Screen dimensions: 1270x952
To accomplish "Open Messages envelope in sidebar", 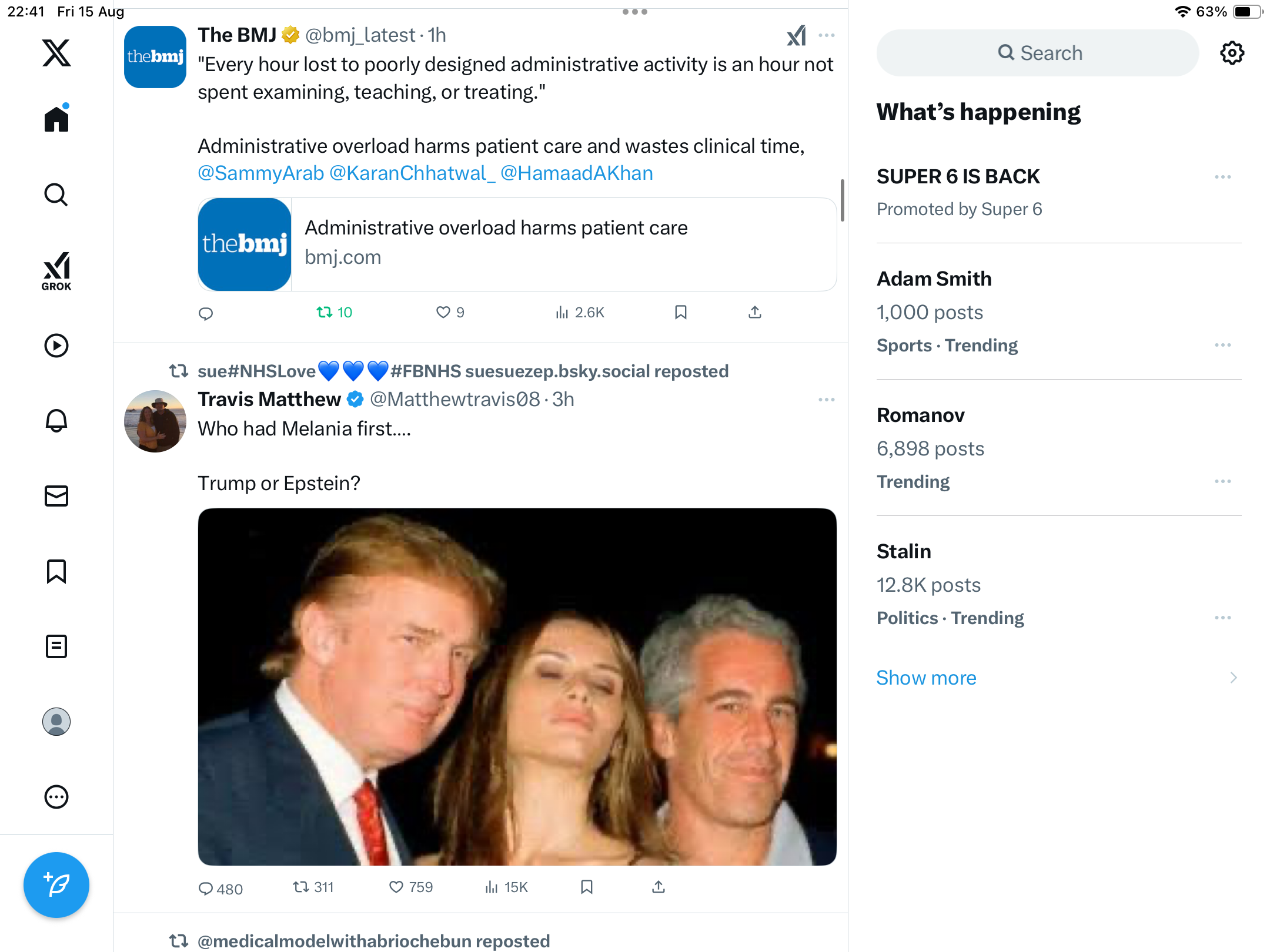I will tap(56, 496).
